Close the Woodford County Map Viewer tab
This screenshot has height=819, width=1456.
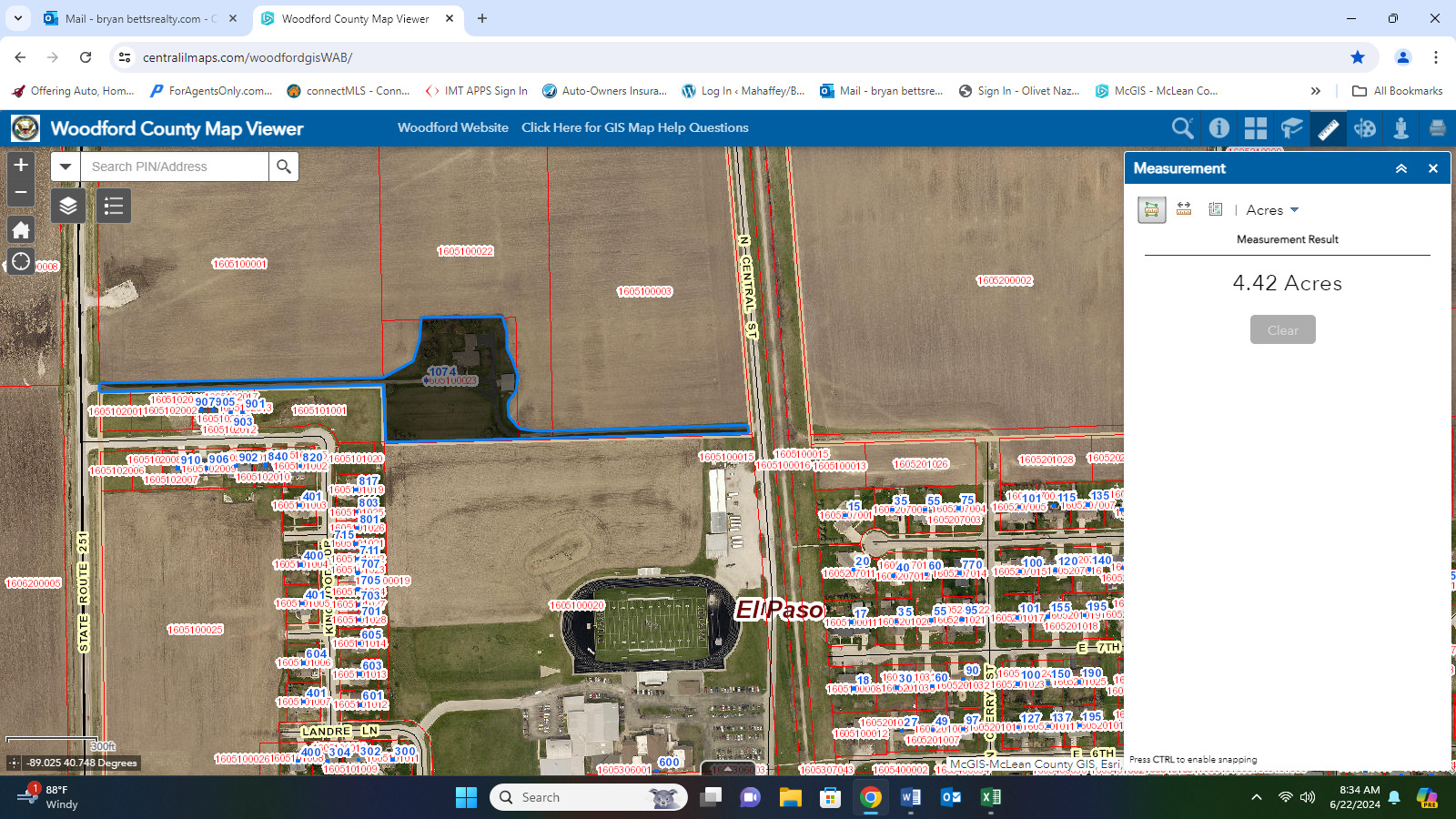coord(450,18)
